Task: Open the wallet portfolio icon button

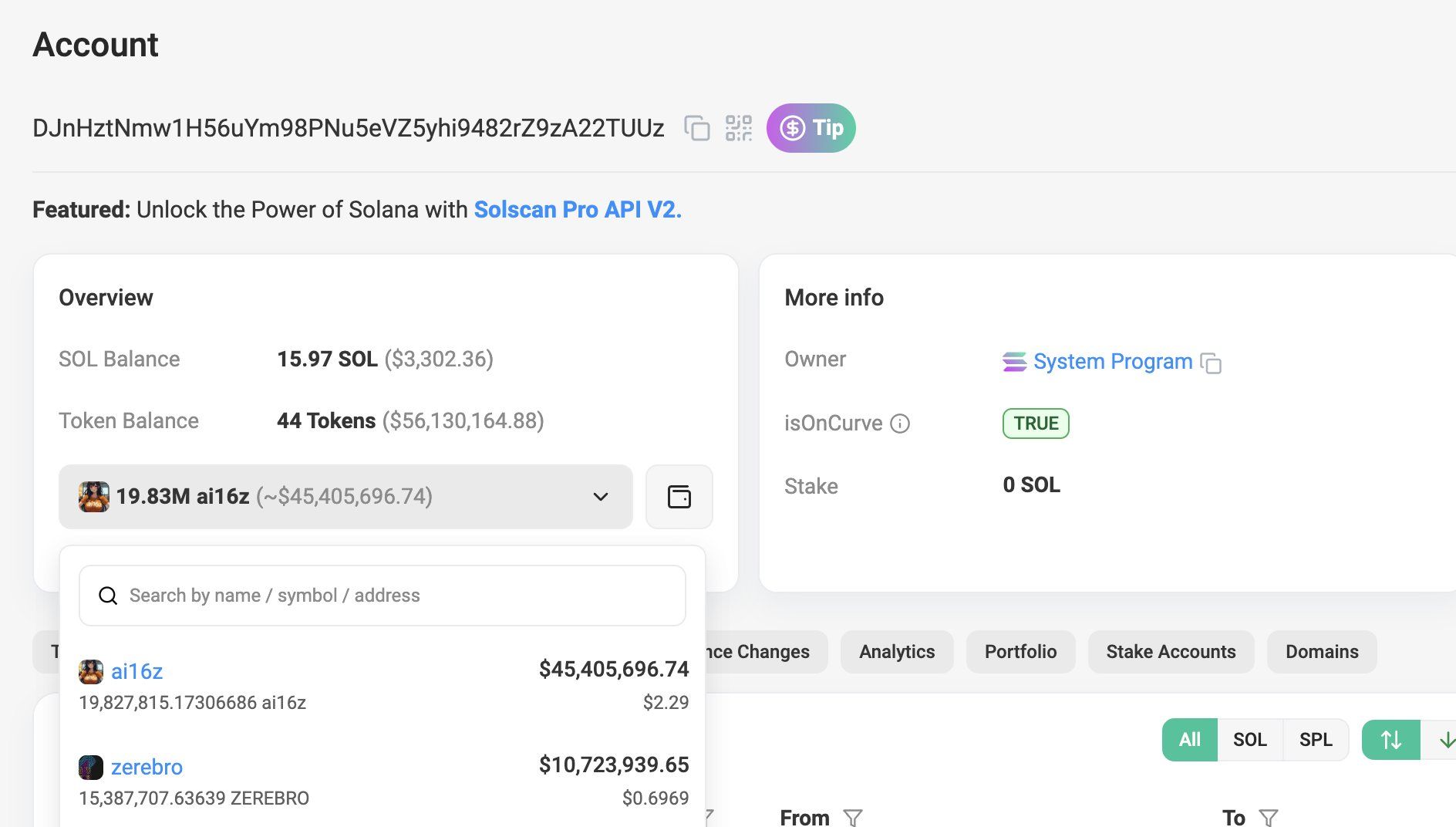Action: point(679,497)
